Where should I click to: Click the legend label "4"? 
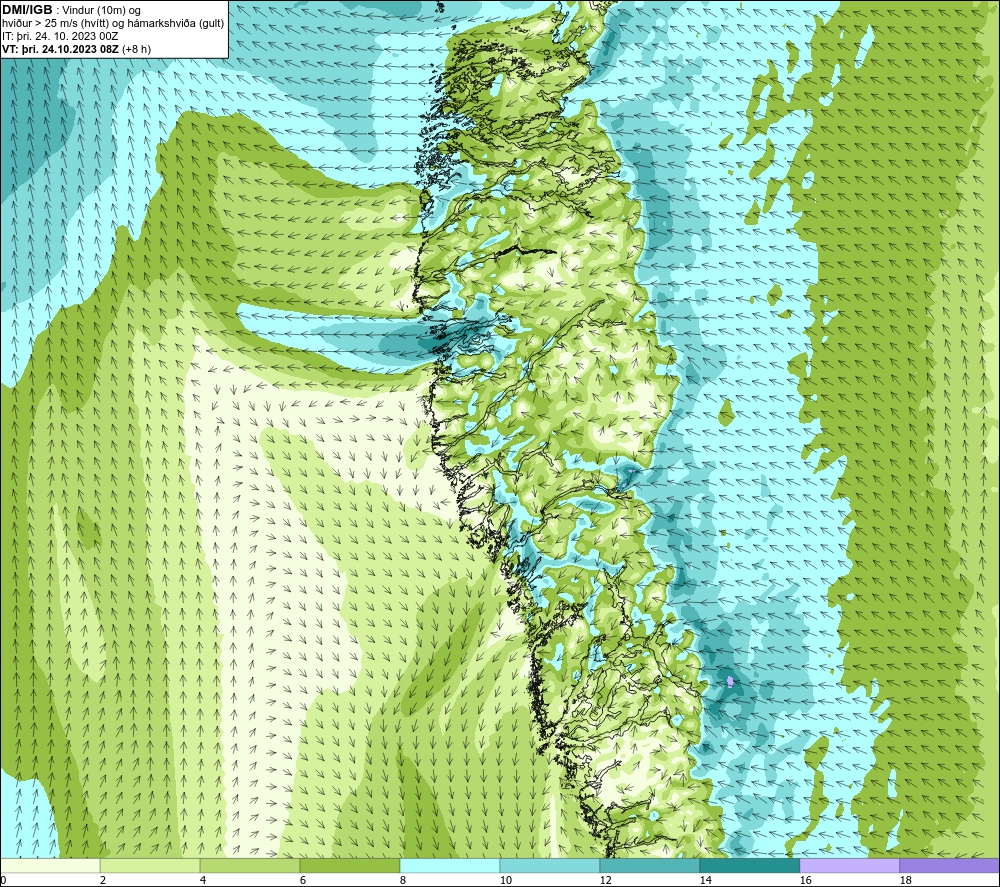(x=203, y=880)
